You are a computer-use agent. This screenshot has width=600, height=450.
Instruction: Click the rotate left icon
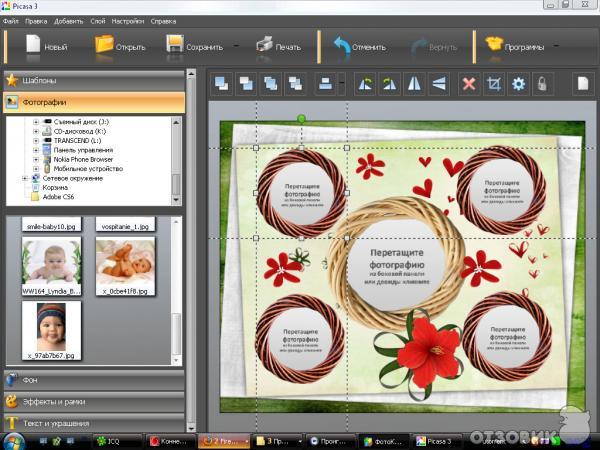click(365, 84)
